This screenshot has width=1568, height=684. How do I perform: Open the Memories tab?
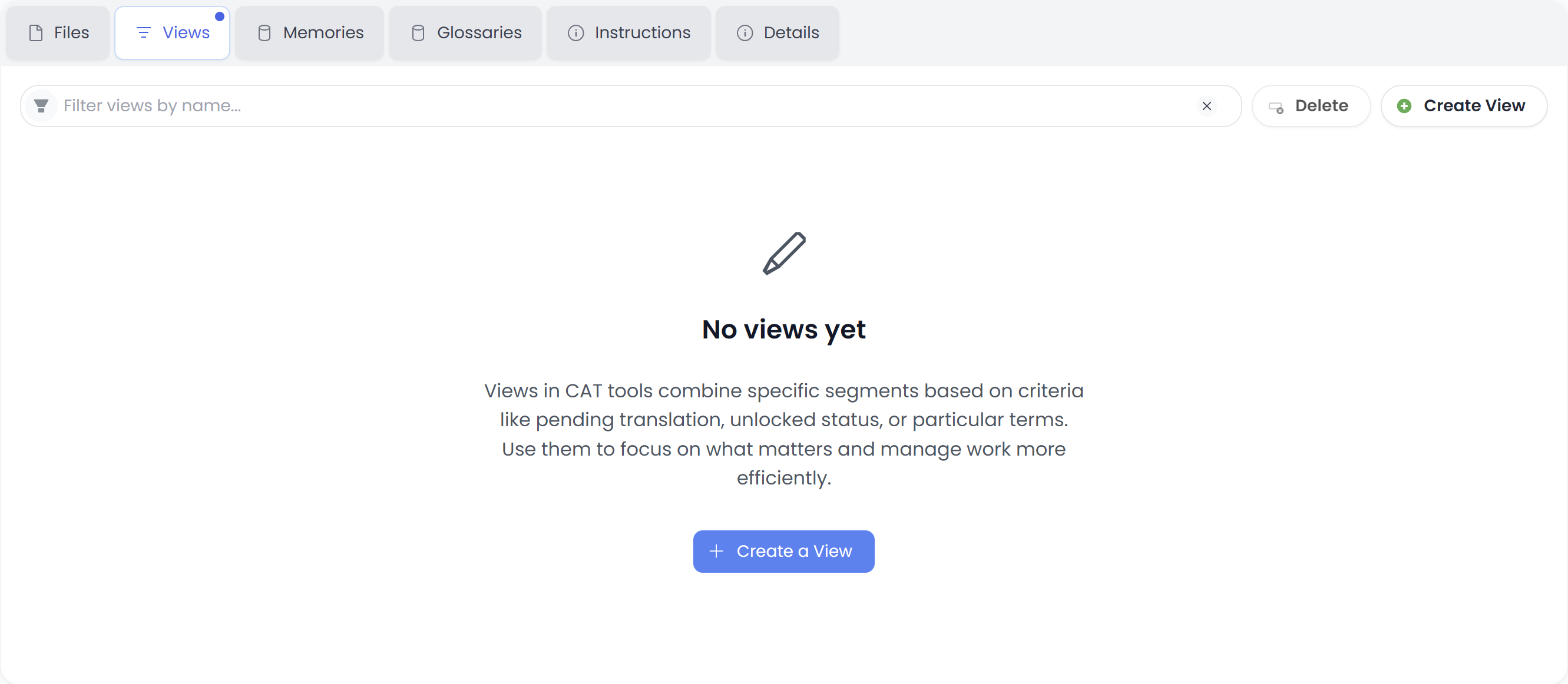(309, 33)
